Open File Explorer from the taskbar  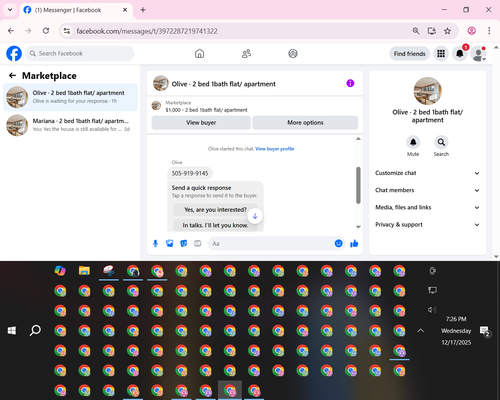coord(84,271)
